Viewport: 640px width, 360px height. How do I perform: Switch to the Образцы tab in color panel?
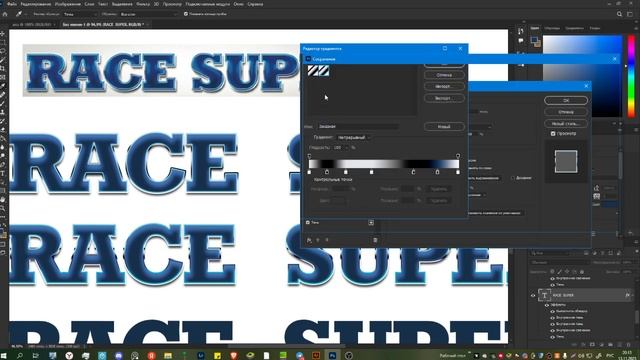(x=552, y=28)
